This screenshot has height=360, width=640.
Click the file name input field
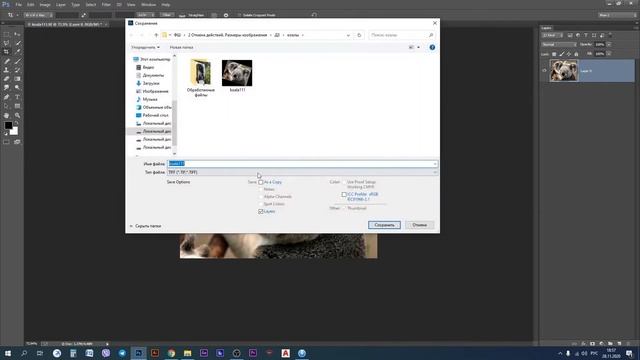[x=302, y=164]
